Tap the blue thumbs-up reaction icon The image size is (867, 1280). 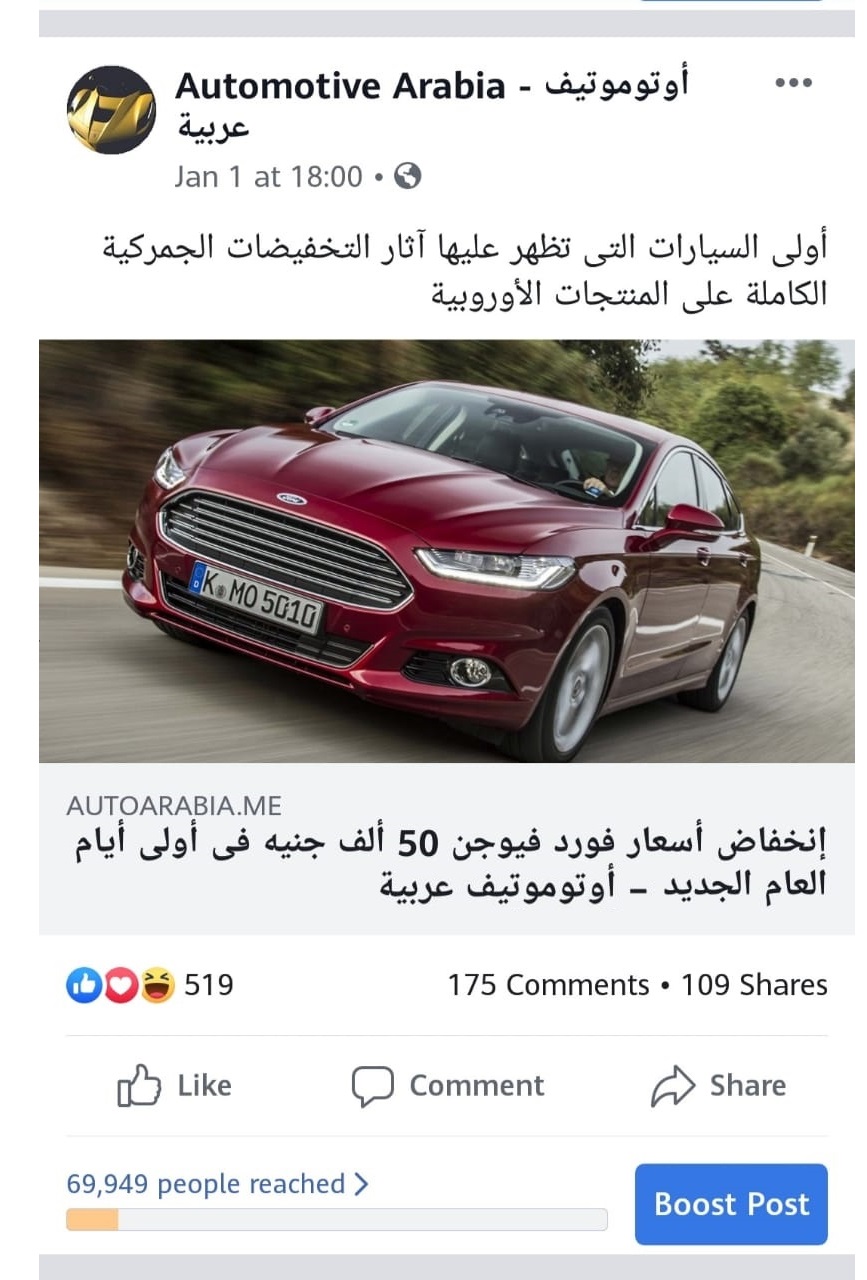(x=82, y=986)
